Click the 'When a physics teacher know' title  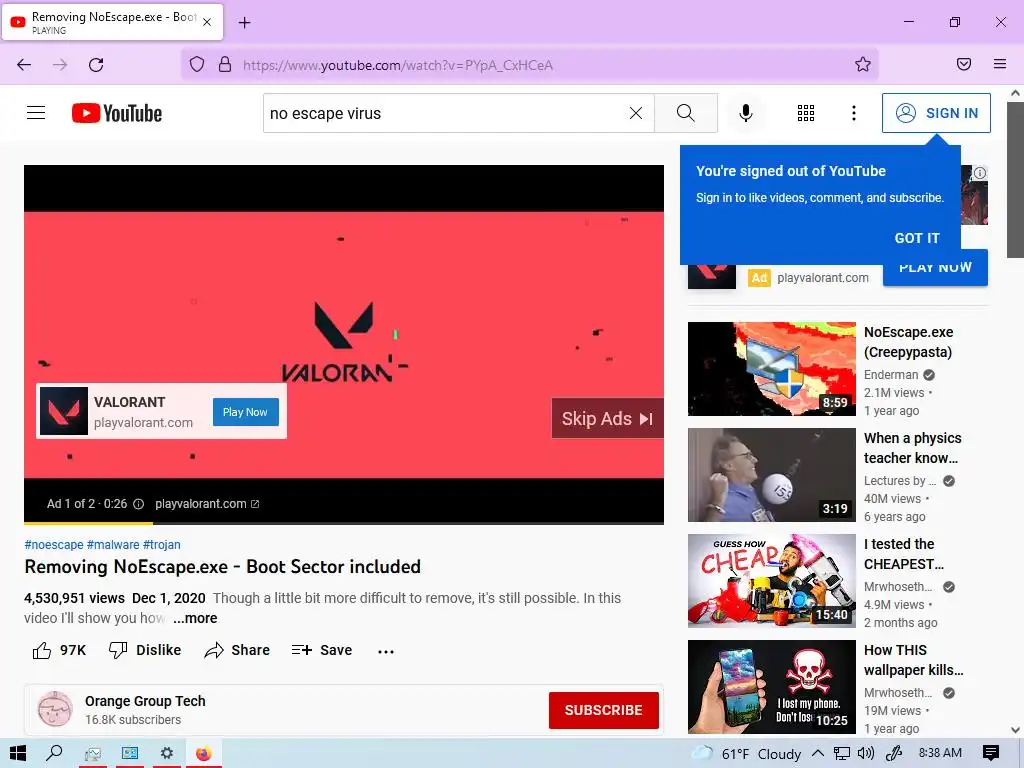pos(912,448)
